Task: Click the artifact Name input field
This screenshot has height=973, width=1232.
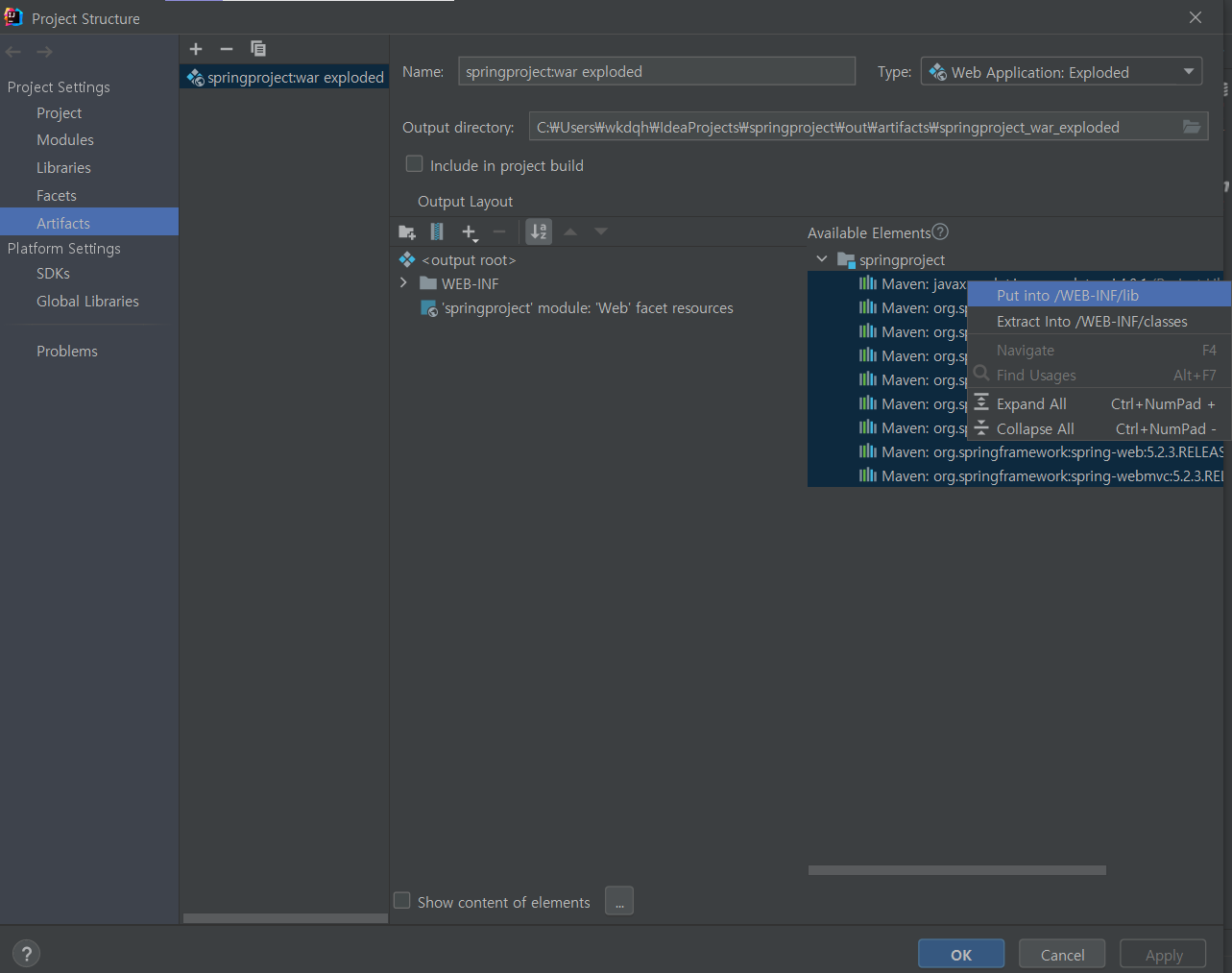Action: coord(657,71)
